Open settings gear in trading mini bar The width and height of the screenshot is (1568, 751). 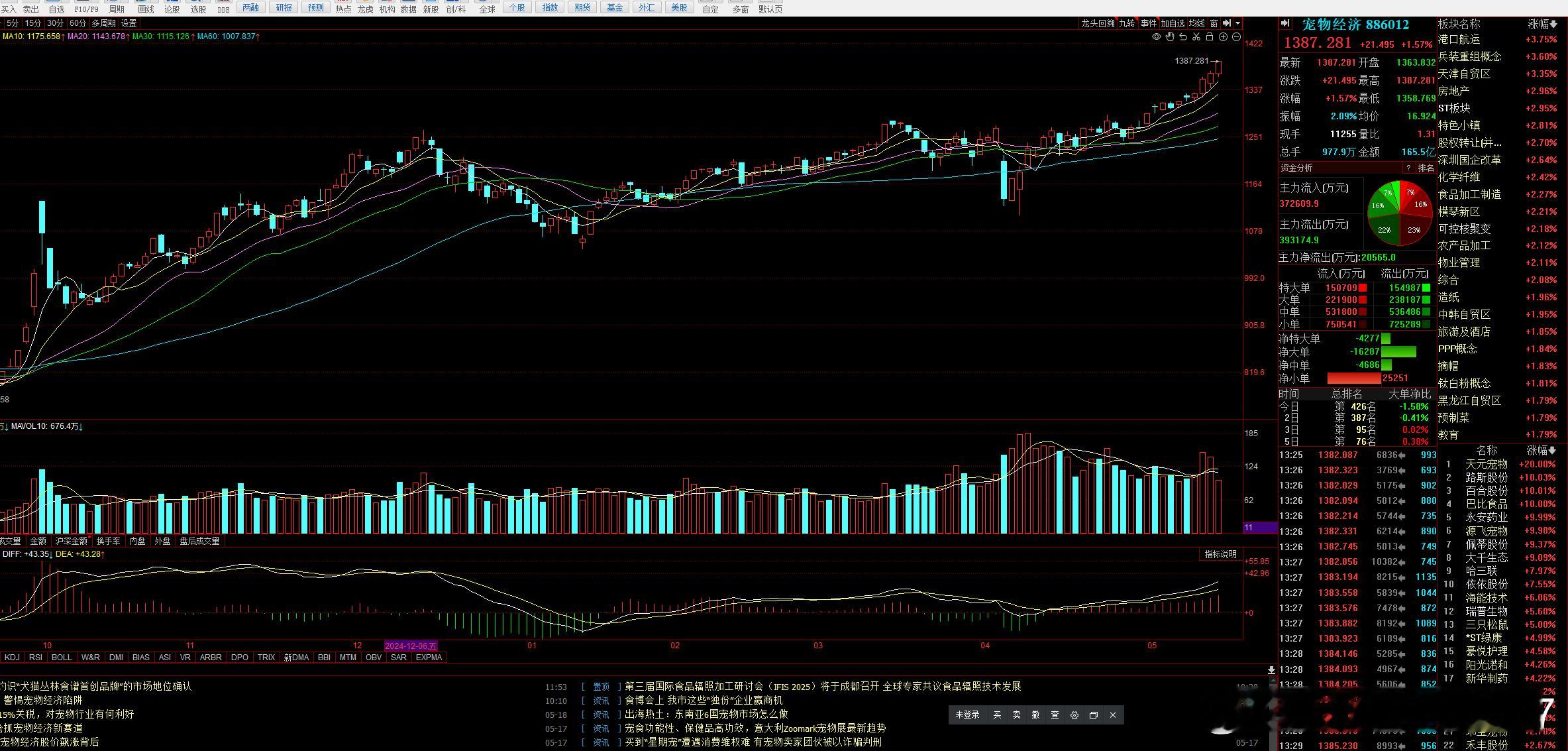(1074, 715)
